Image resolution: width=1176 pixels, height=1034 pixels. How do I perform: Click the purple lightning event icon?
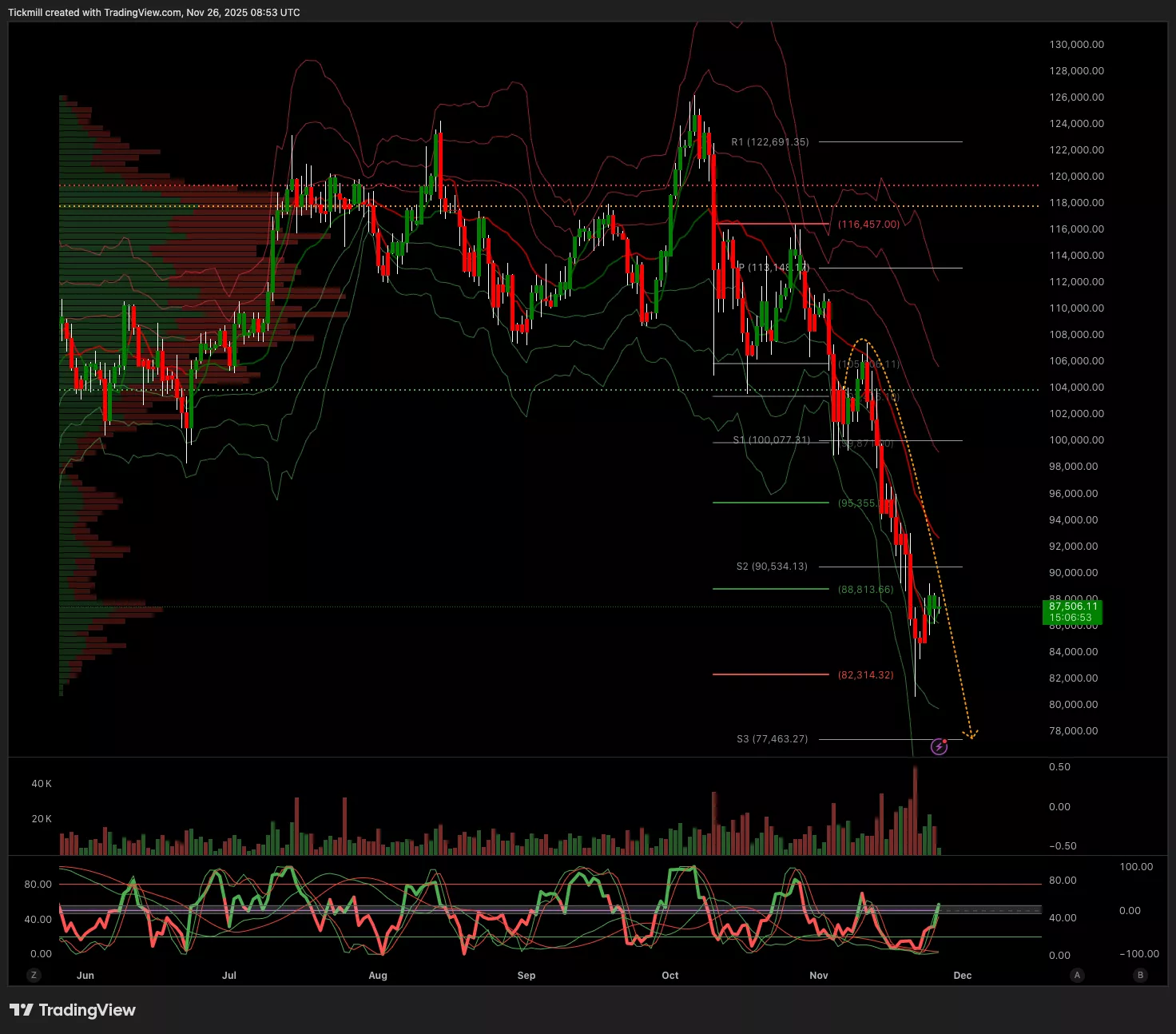coord(940,747)
